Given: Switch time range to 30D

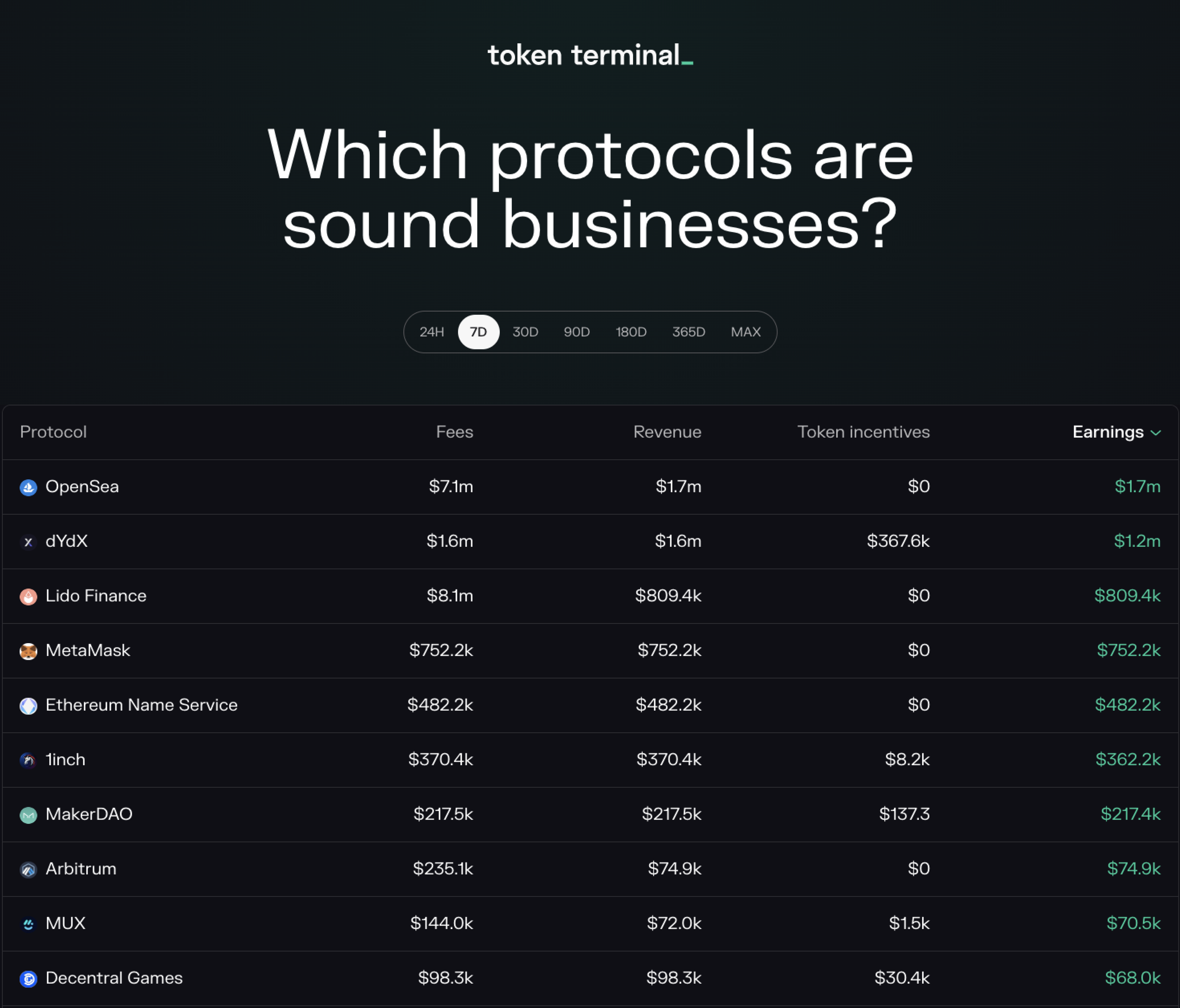Looking at the screenshot, I should point(525,332).
